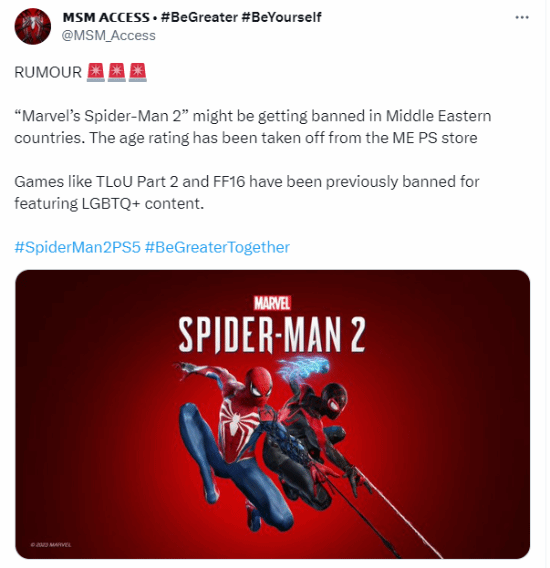Click the @MSM_Access handle
This screenshot has height=568, width=550.
(x=109, y=36)
